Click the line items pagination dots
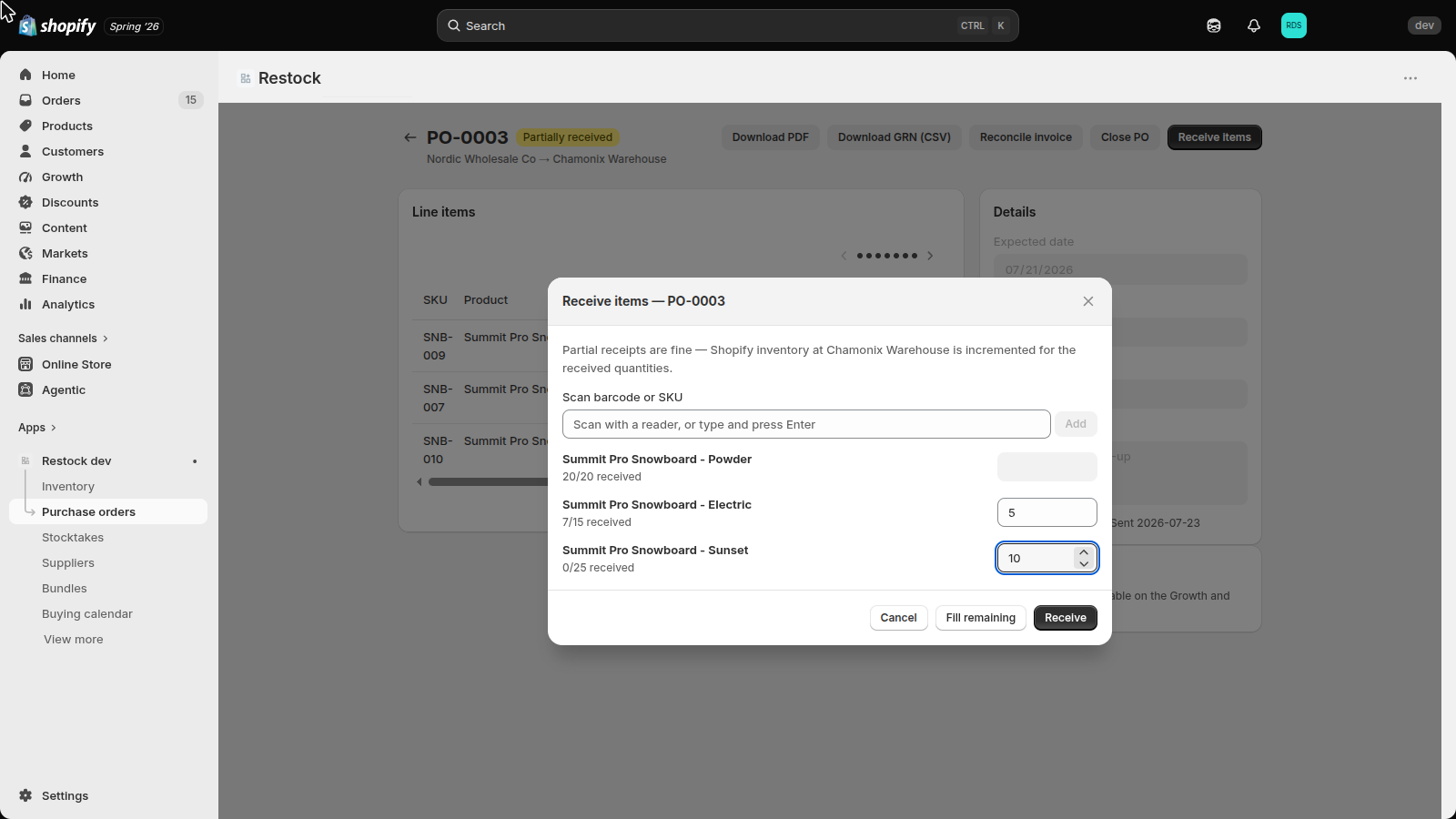This screenshot has width=1456, height=819. 887,256
